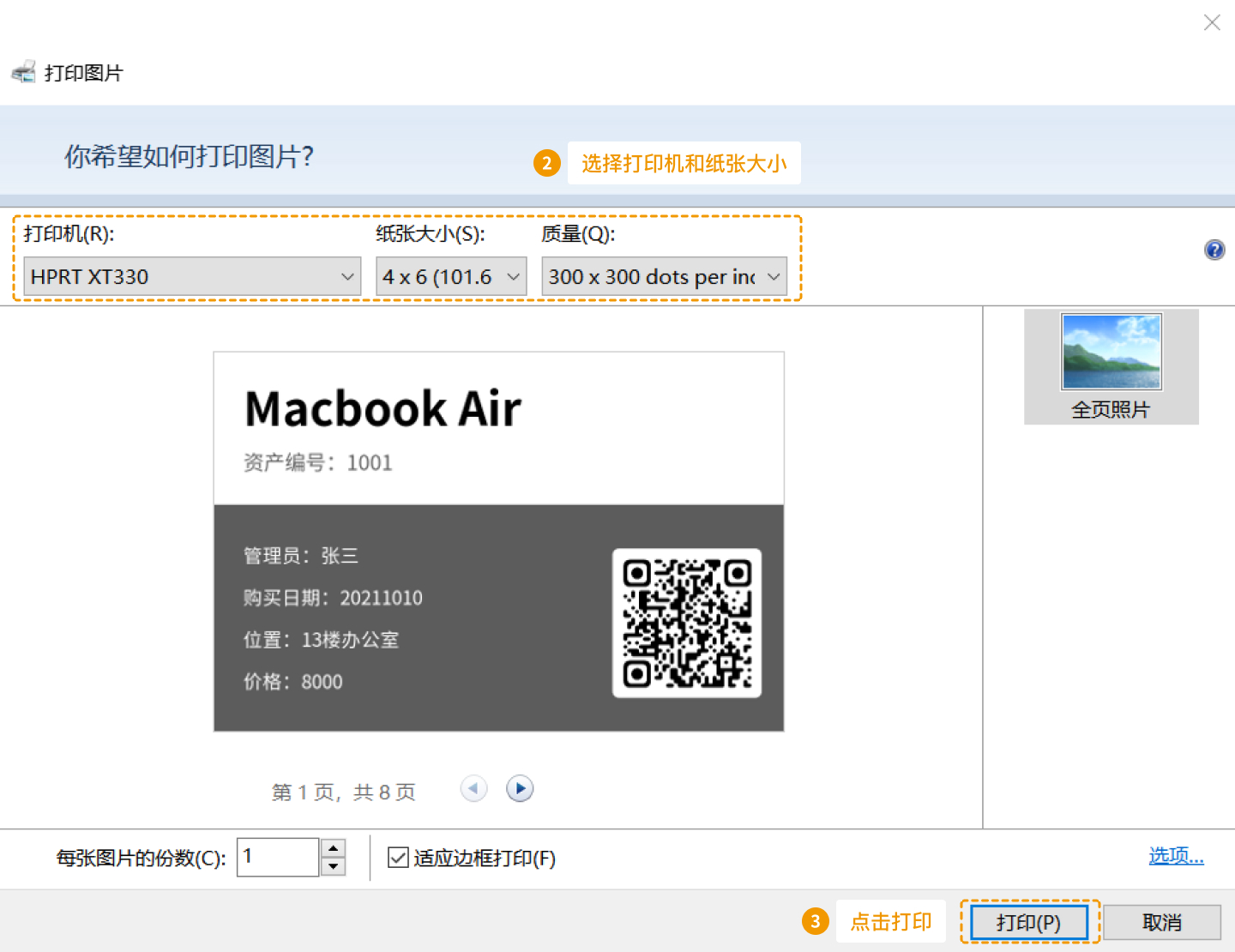The height and width of the screenshot is (952, 1235).
Task: Increase copies with the up spinner arrow
Action: click(x=333, y=848)
